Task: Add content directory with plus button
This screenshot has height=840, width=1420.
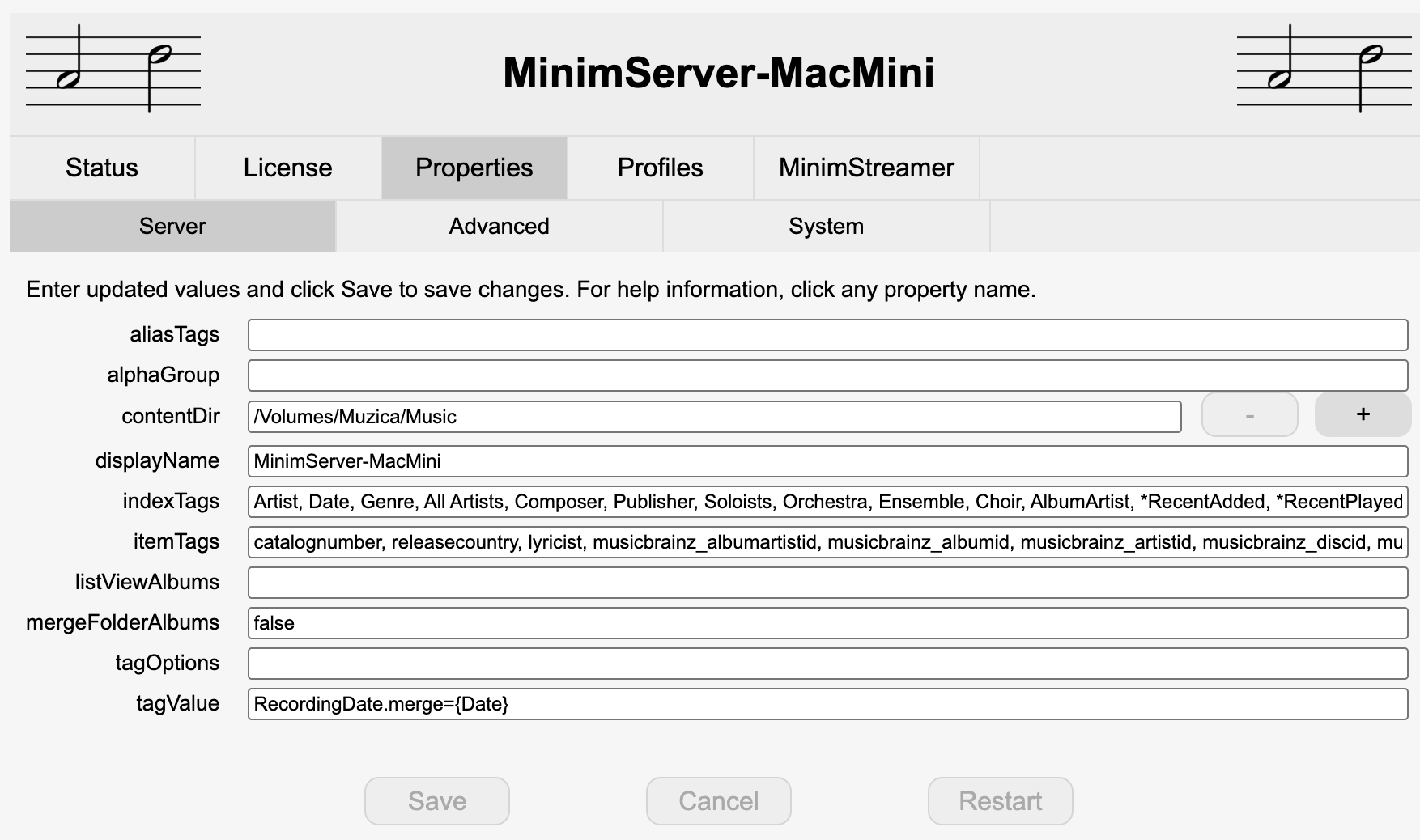Action: [x=1363, y=414]
